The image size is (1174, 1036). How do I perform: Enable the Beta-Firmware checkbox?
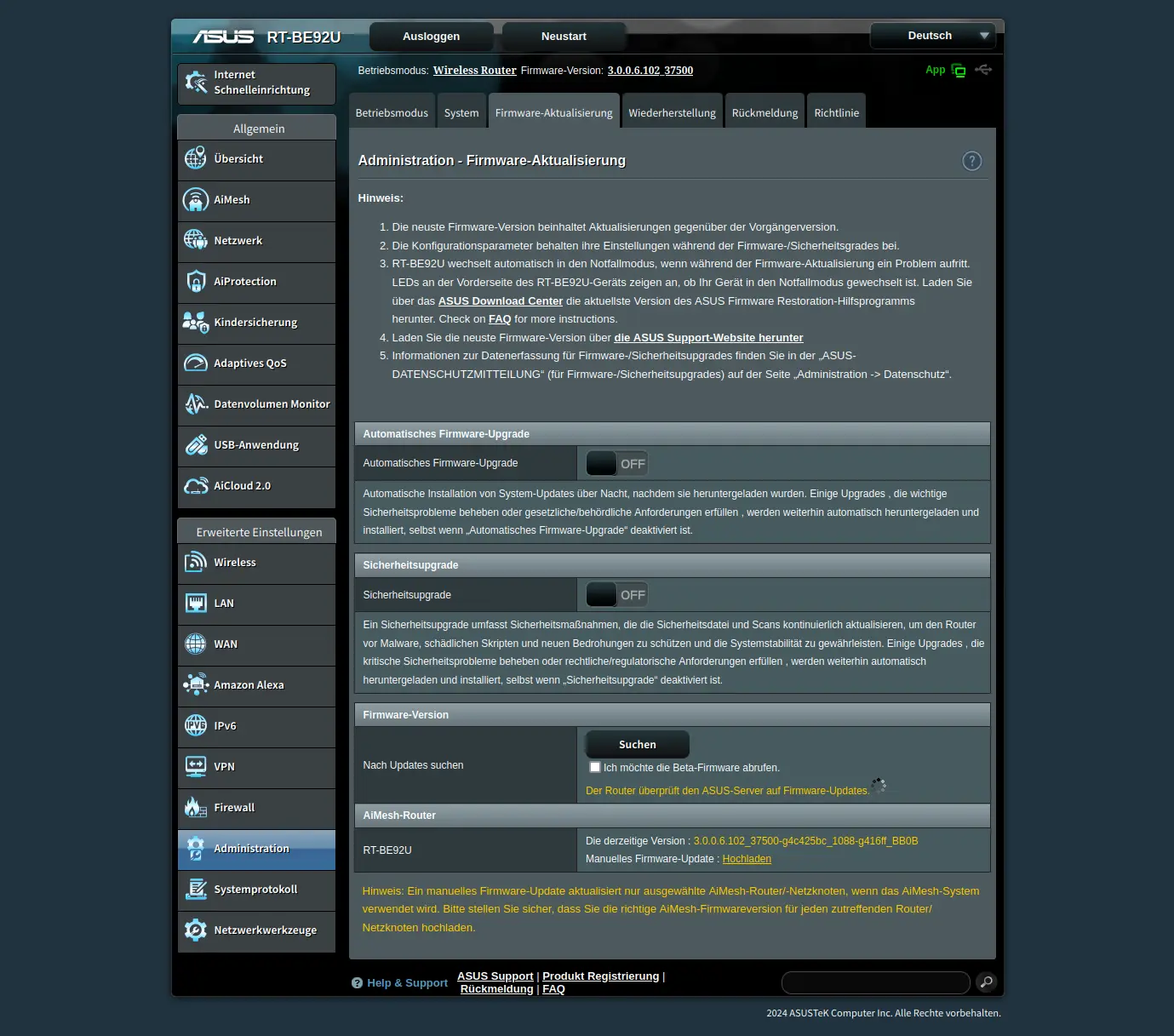tap(595, 767)
